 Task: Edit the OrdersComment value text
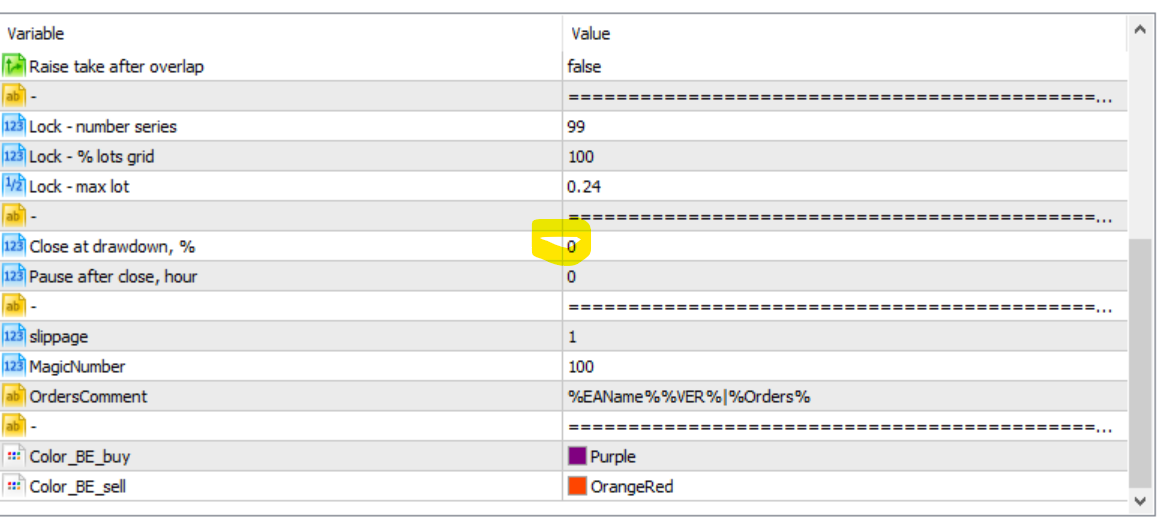click(689, 397)
